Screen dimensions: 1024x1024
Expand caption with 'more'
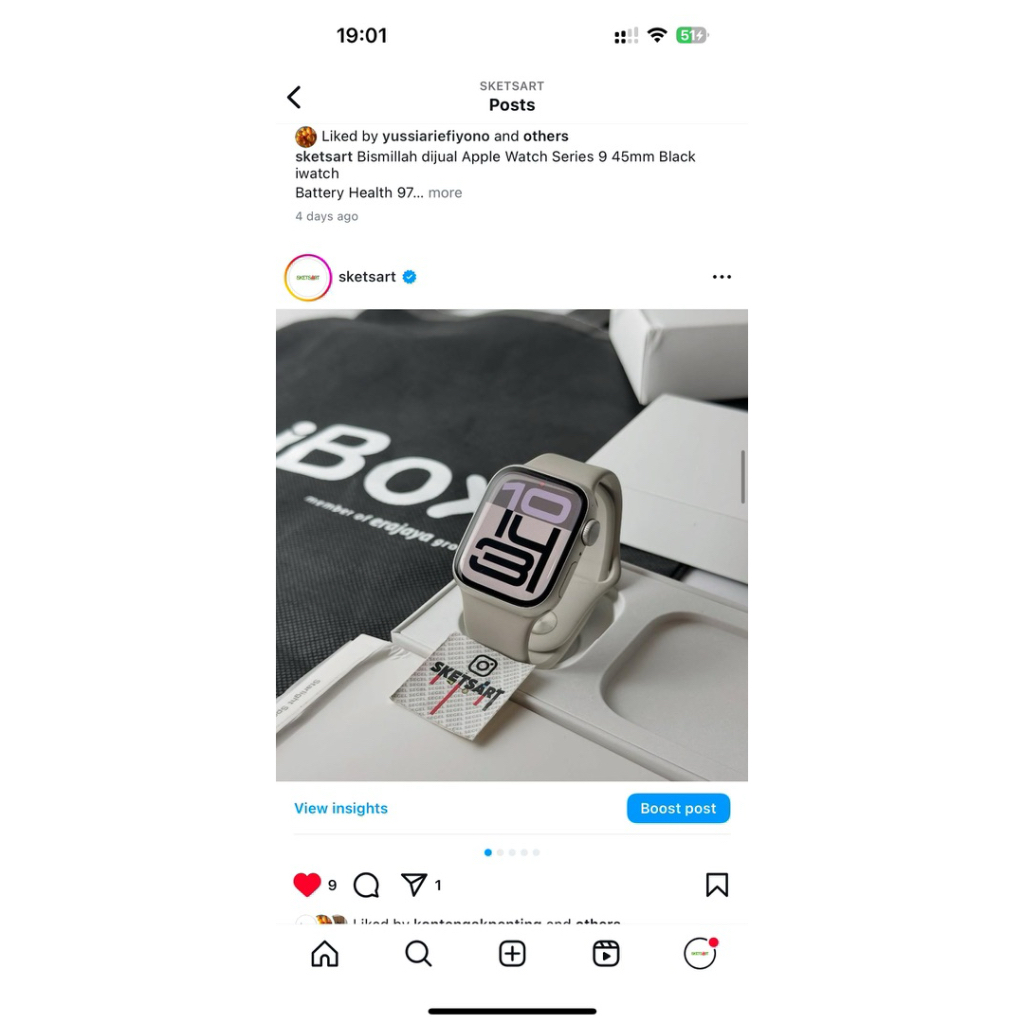point(445,193)
